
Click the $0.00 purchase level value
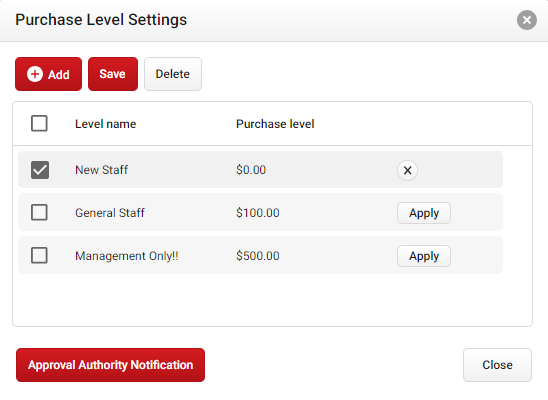[x=251, y=170]
